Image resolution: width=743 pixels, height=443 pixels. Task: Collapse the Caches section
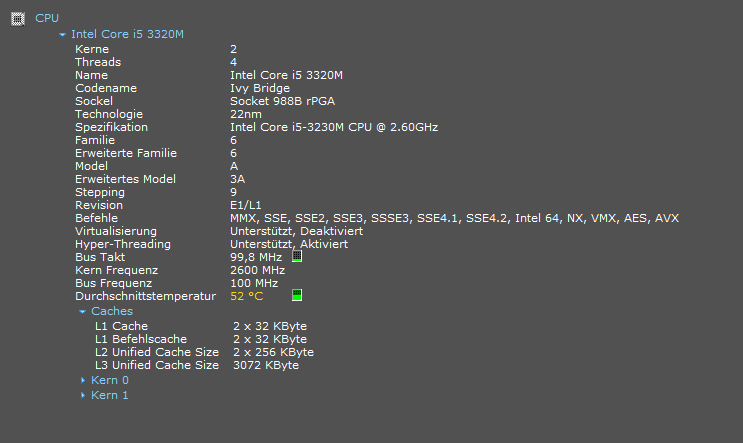[82, 312]
